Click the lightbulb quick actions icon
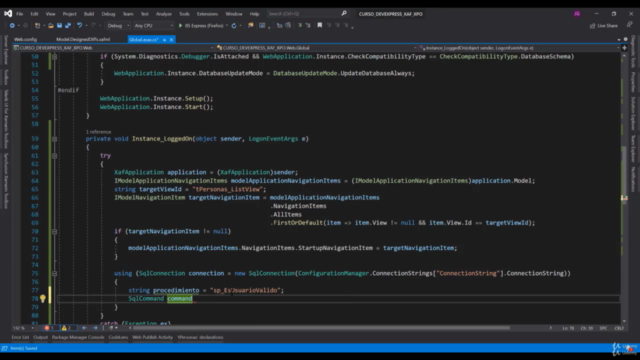 coord(42,299)
